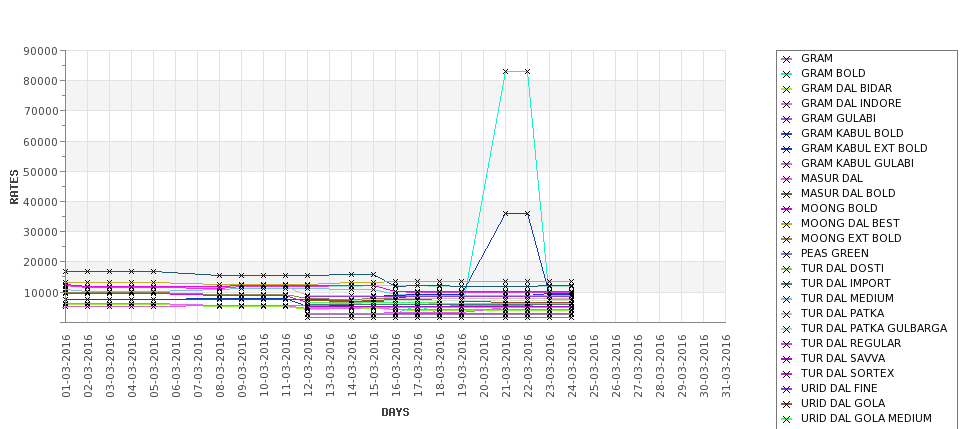Click the 40000 y-axis label
Screen dimensions: 975x429
(x=40, y=201)
